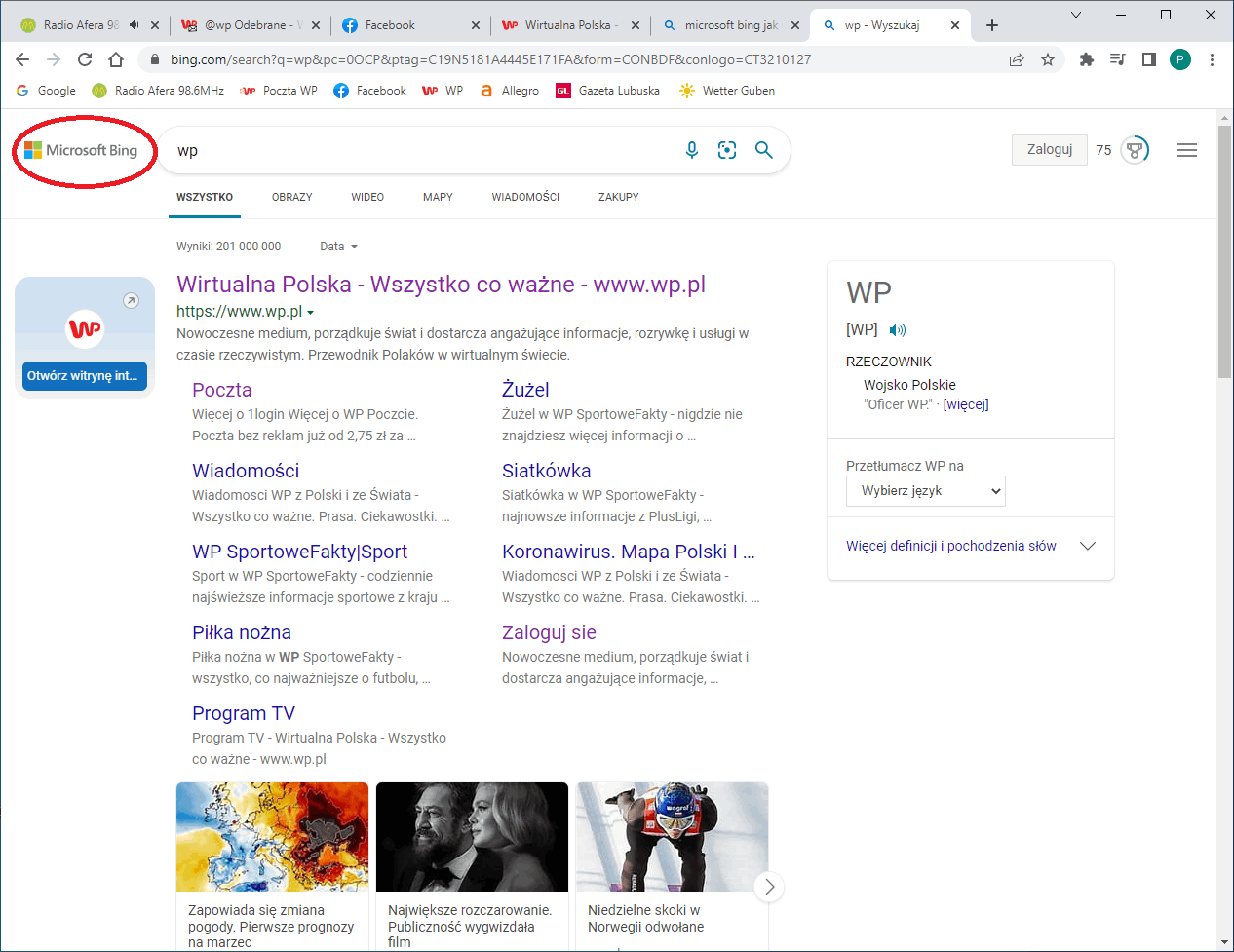The width and height of the screenshot is (1234, 952).
Task: Open Koronawirus. Mapa Polski sitelink
Action: [x=629, y=552]
